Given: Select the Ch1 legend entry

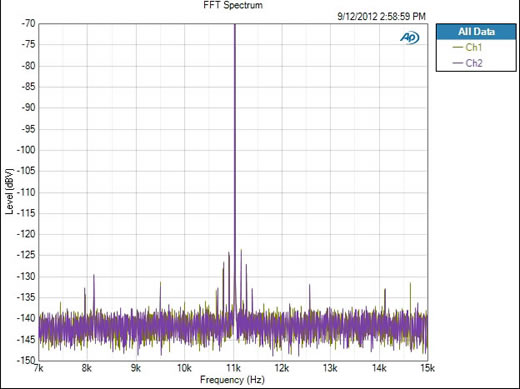Looking at the screenshot, I should [467, 47].
